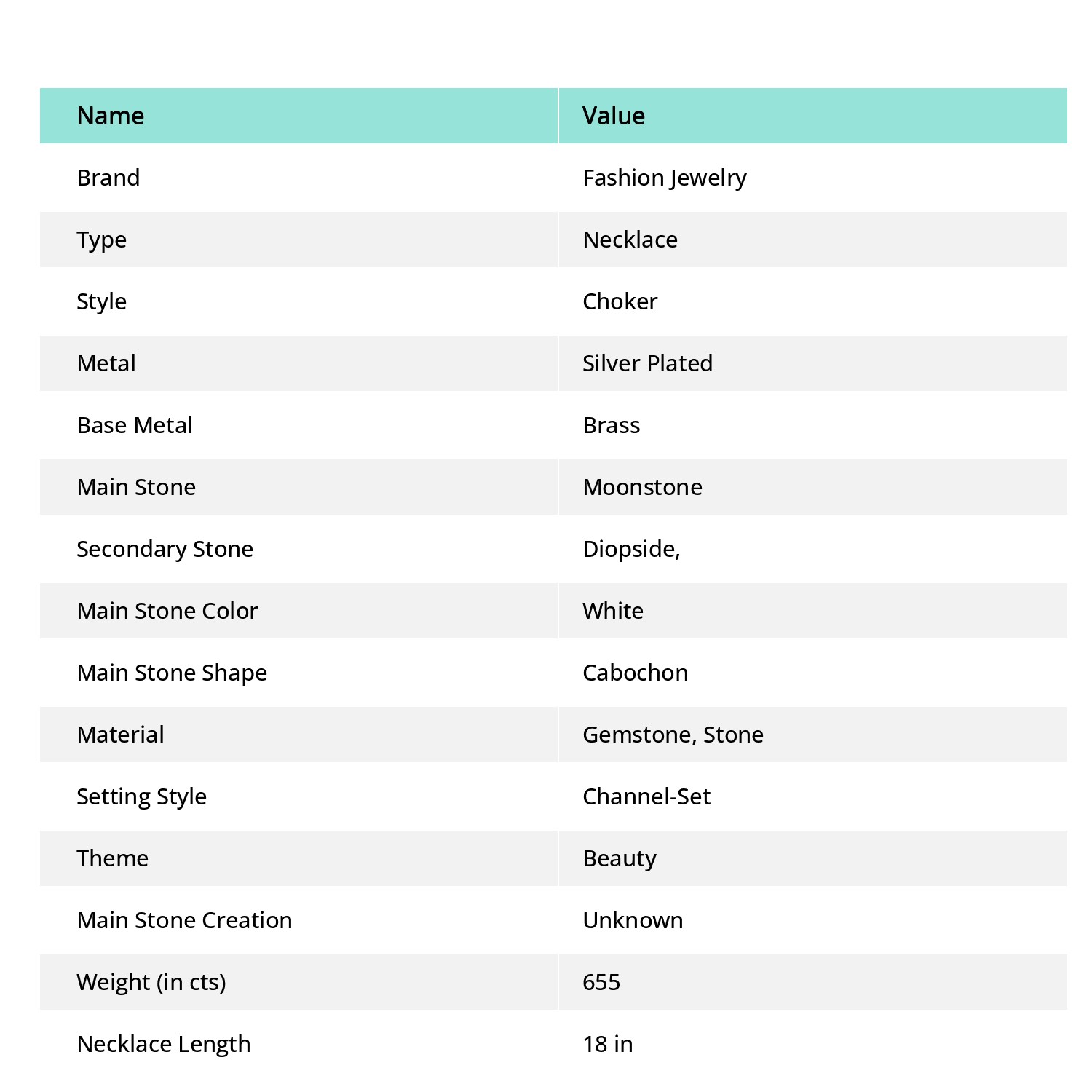Screen dimensions: 1092x1092
Task: Click the Name column header
Action: click(111, 116)
